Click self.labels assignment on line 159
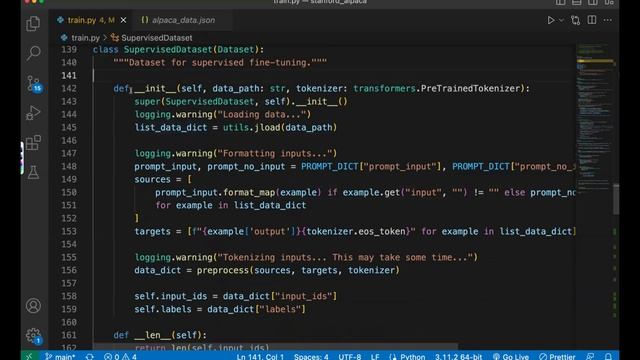This screenshot has width=640, height=360. [220, 309]
